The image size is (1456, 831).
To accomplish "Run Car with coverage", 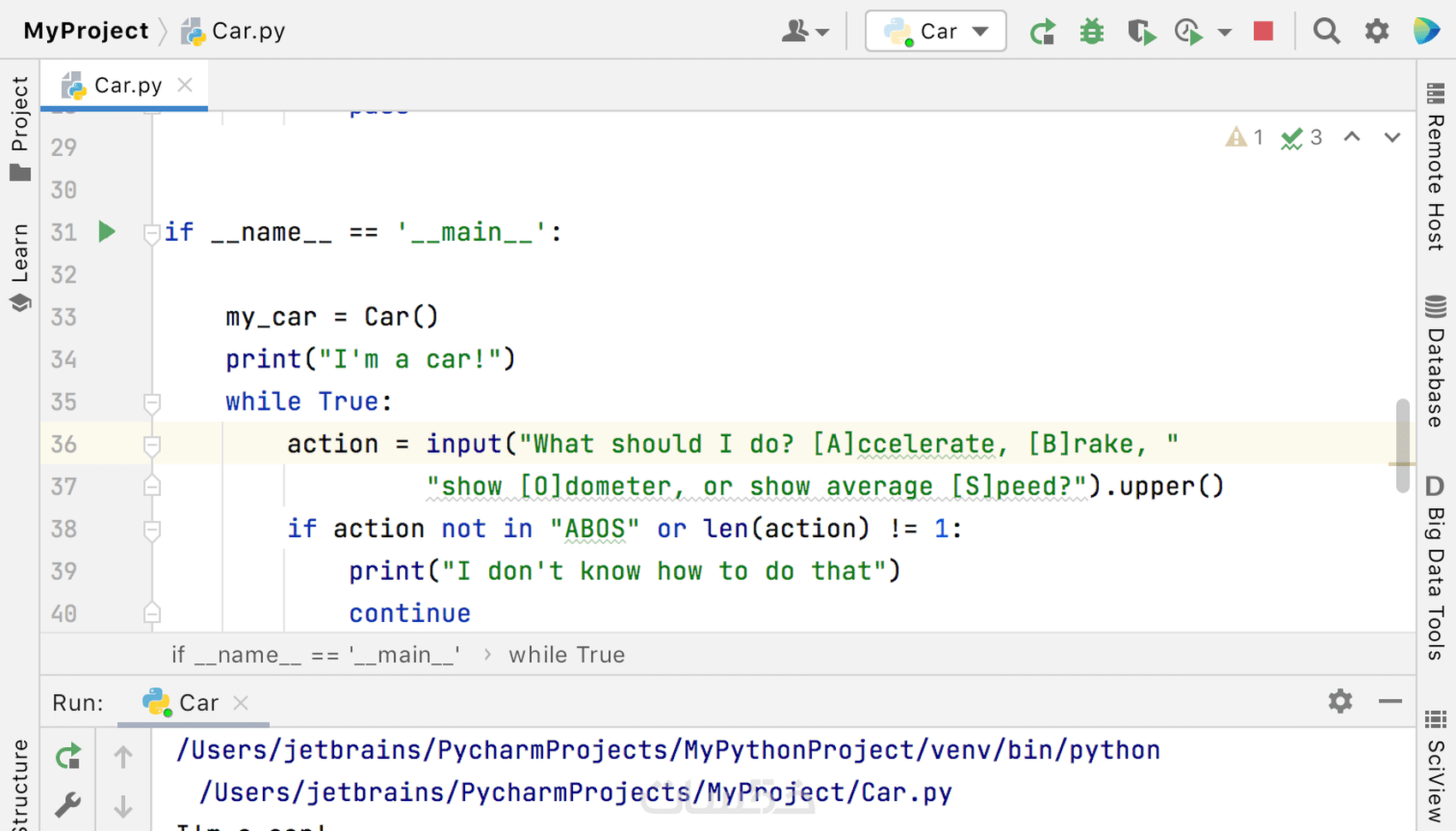I will click(x=1141, y=33).
